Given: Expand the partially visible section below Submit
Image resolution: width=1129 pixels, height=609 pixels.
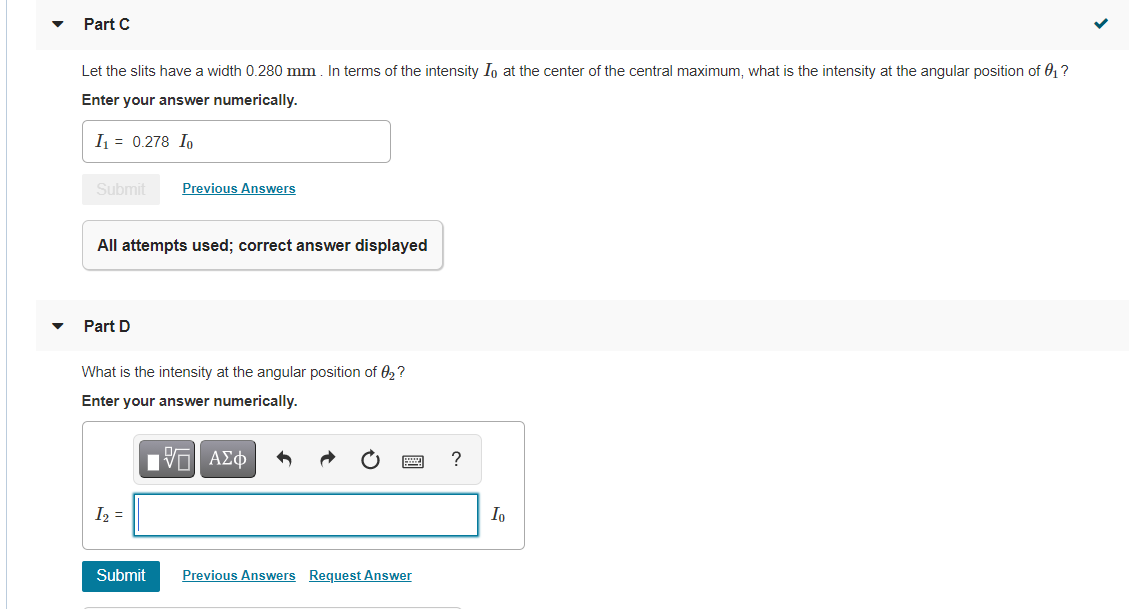Looking at the screenshot, I should coord(270,606).
